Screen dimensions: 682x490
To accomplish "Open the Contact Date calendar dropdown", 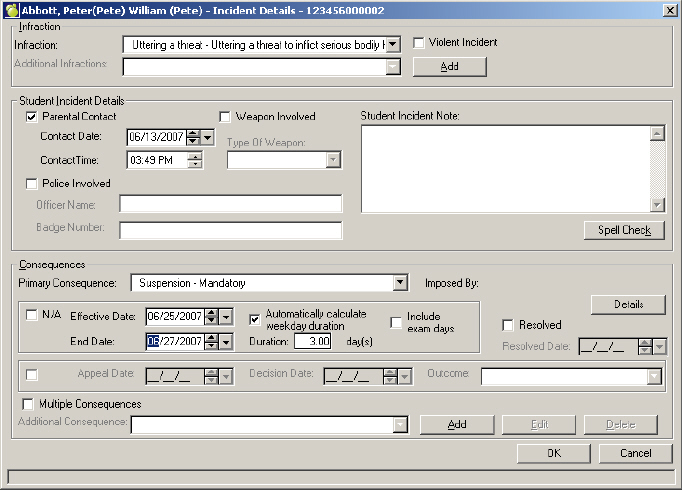I will (x=207, y=137).
